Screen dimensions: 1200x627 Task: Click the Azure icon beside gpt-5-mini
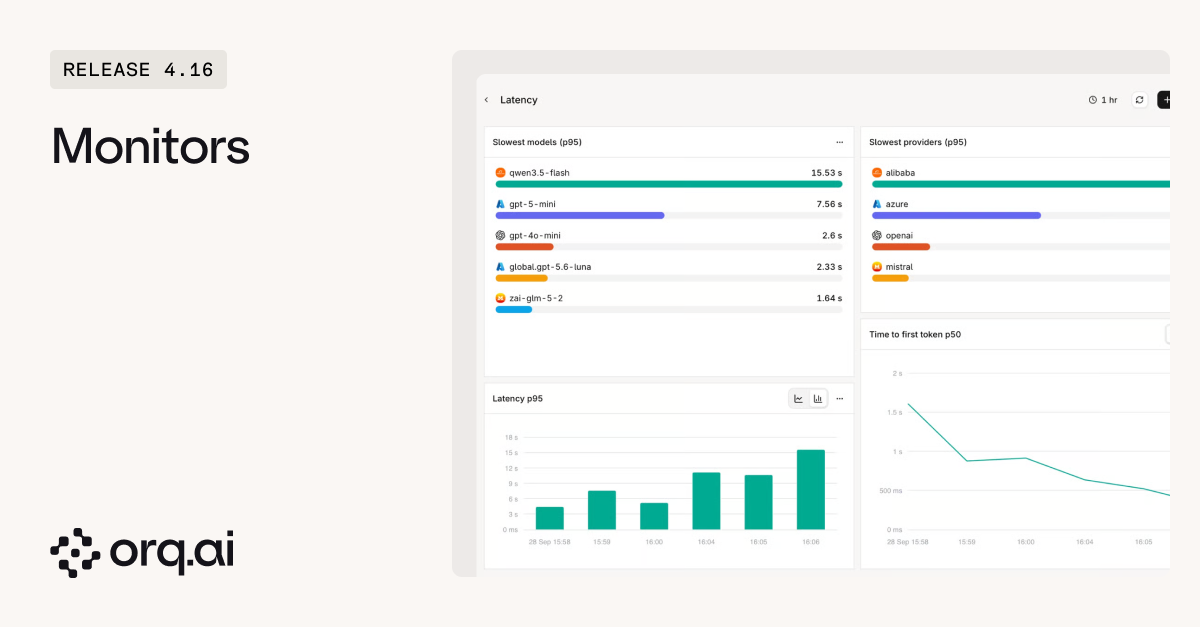click(500, 204)
